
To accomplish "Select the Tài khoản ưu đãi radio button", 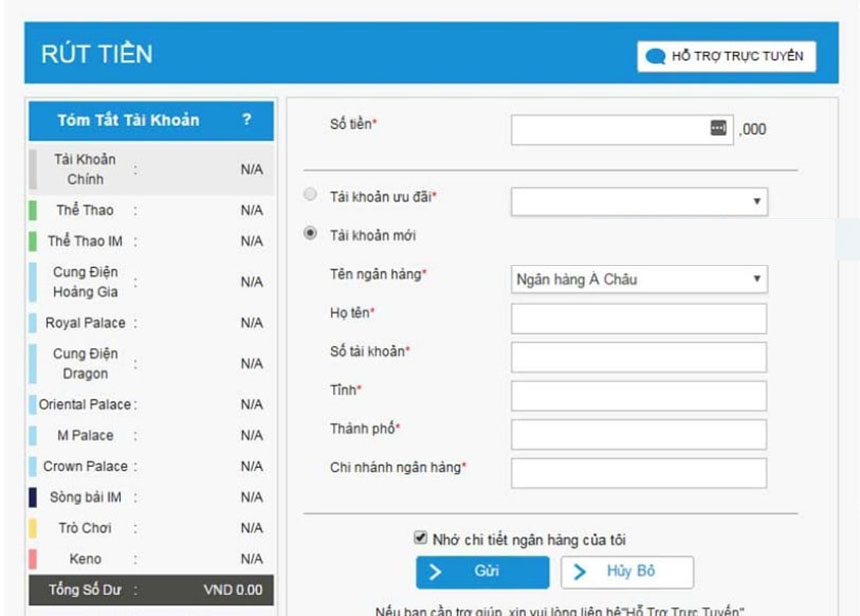I will [310, 195].
